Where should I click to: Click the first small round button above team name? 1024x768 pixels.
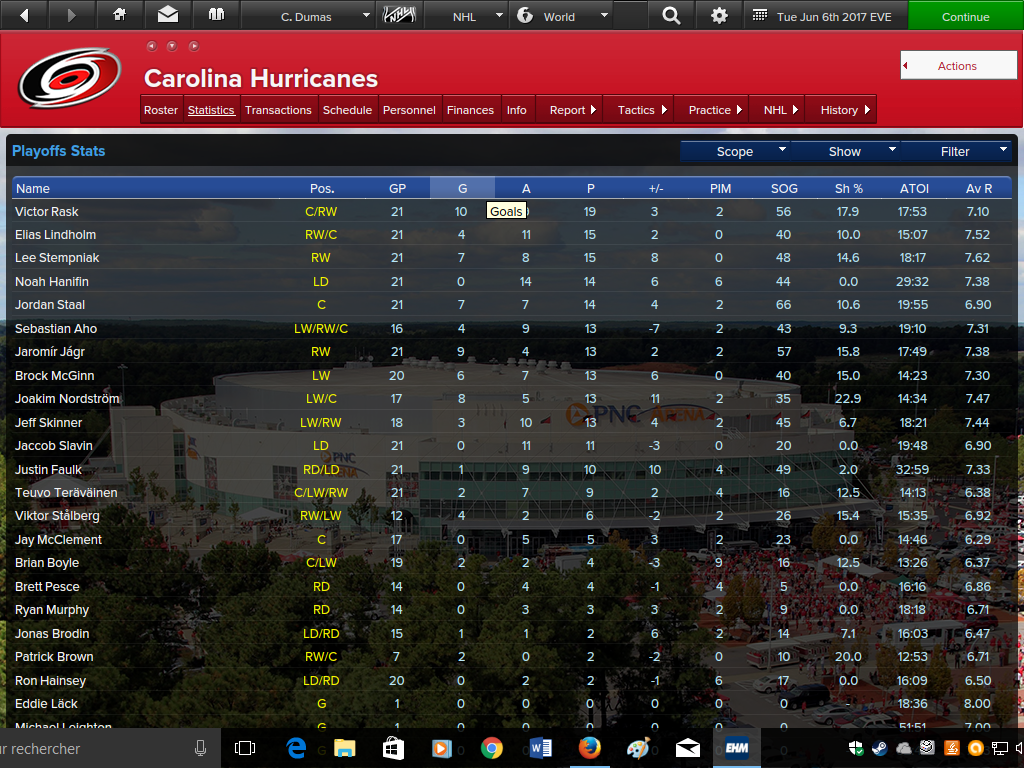pos(152,46)
